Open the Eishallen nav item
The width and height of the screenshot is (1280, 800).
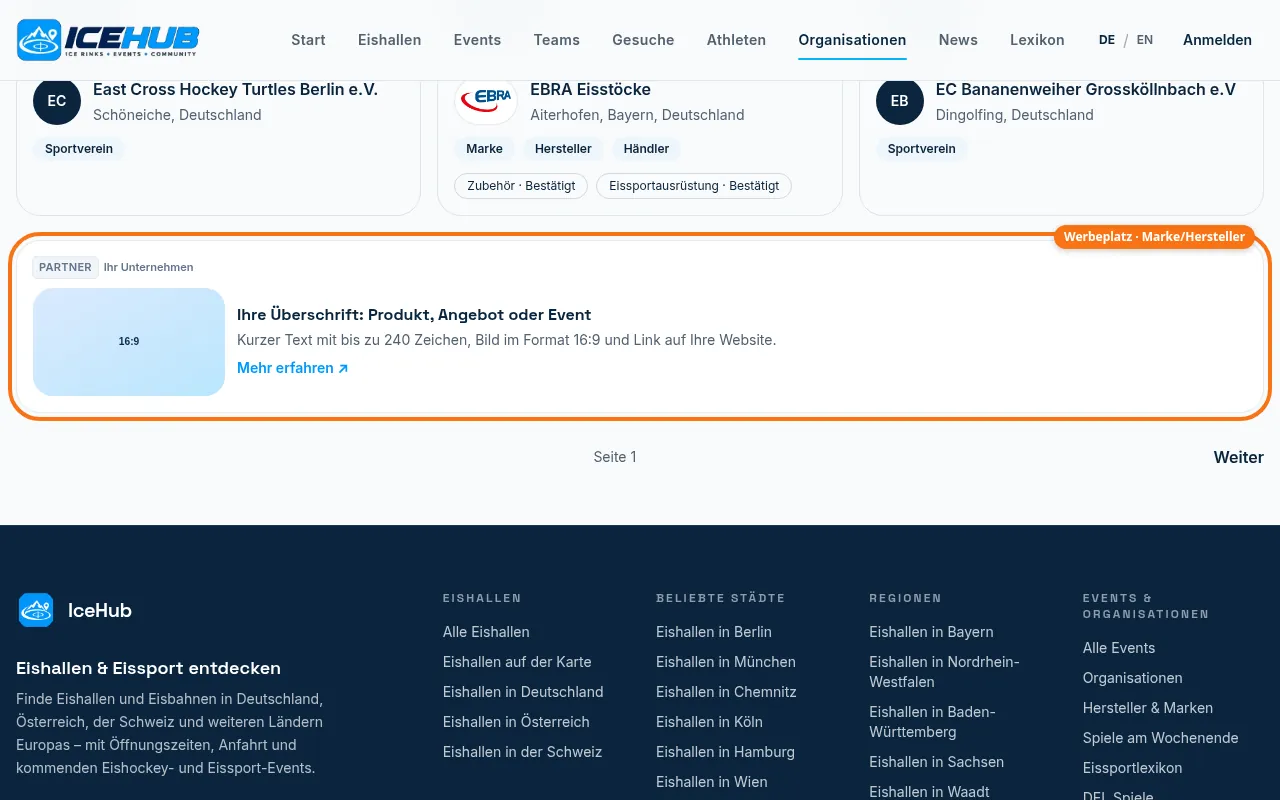coord(390,40)
